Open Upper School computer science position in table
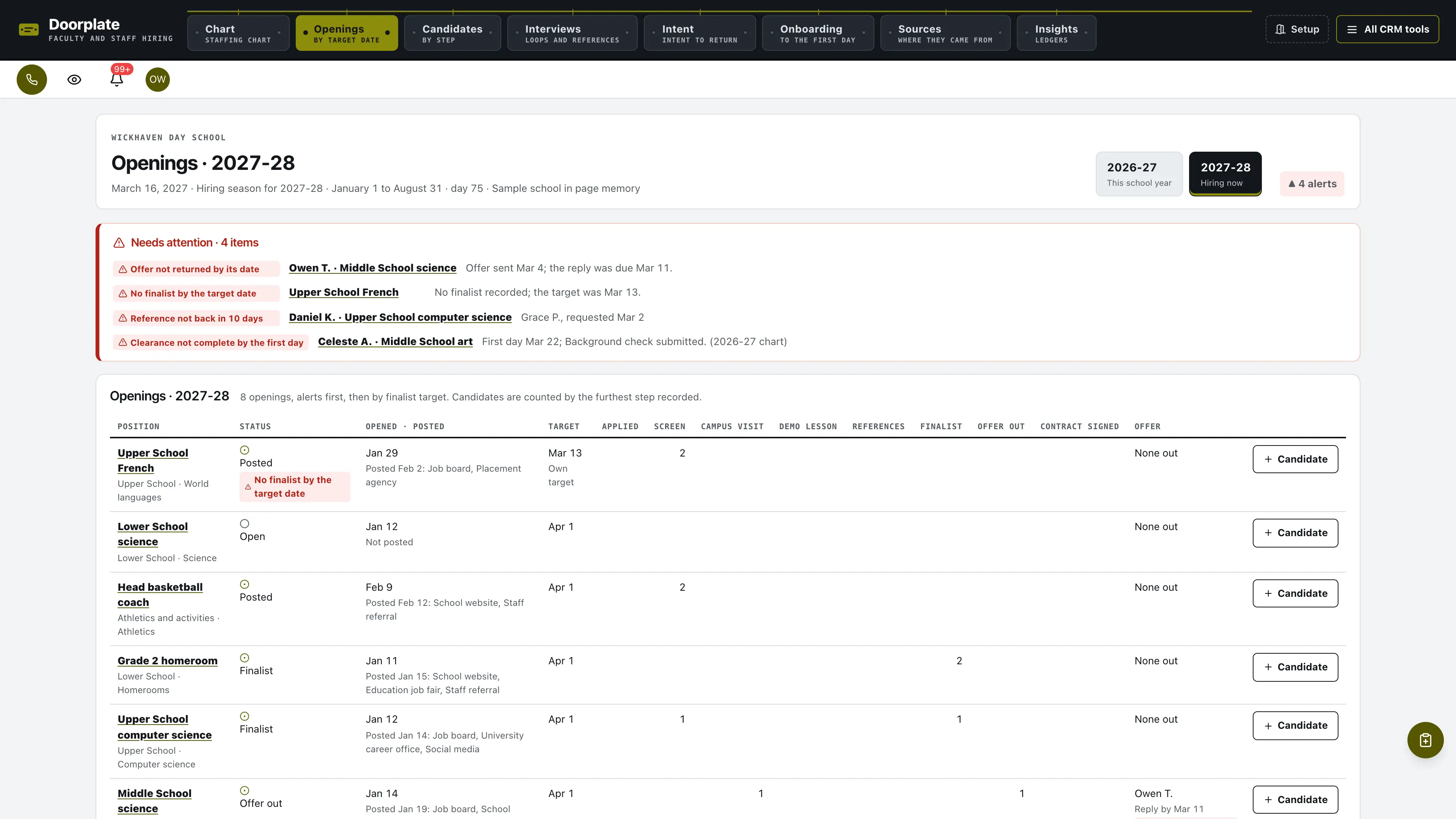The width and height of the screenshot is (1456, 819). tap(165, 727)
